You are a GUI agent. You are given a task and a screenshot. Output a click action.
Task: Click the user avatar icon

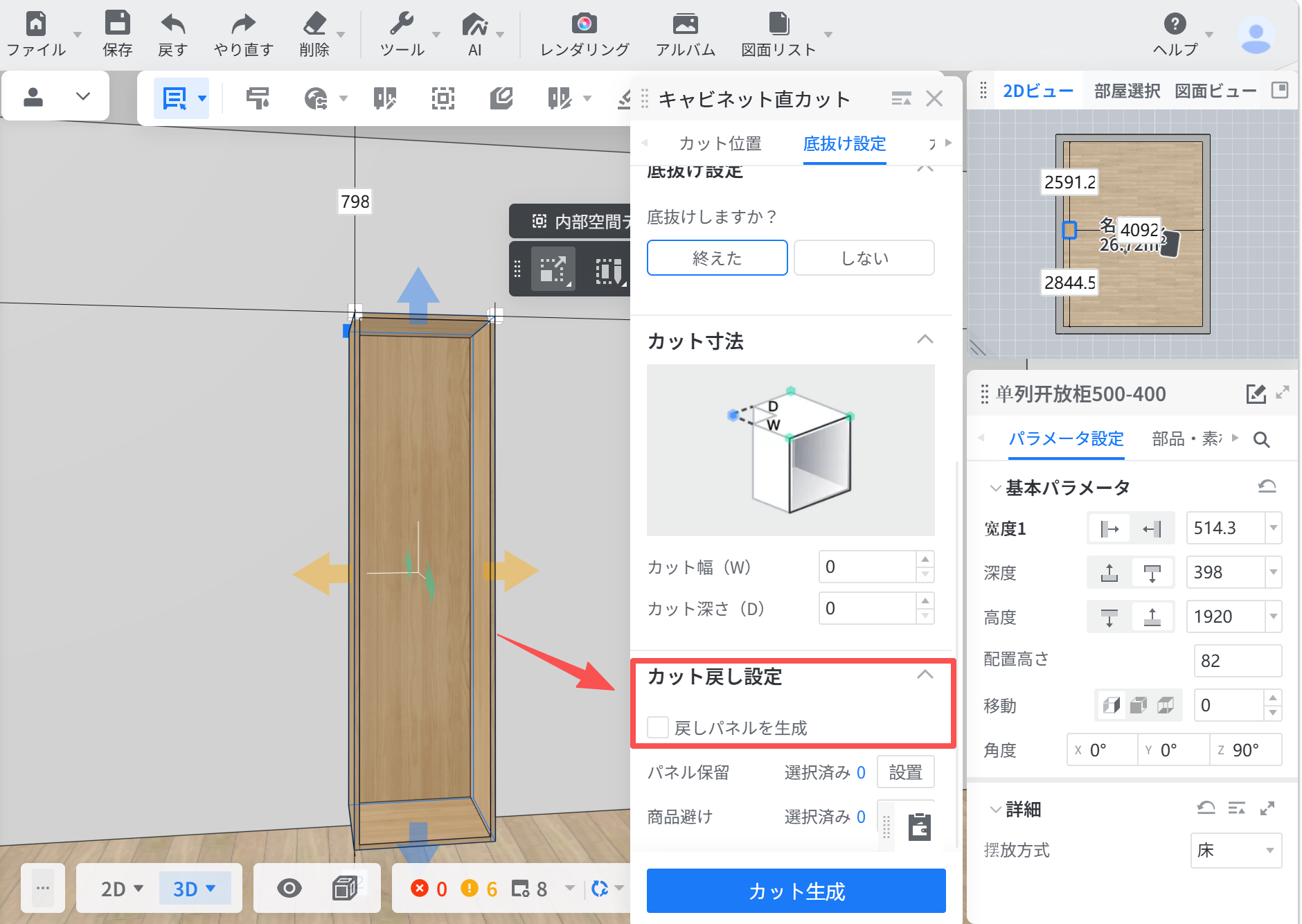pos(1256,35)
